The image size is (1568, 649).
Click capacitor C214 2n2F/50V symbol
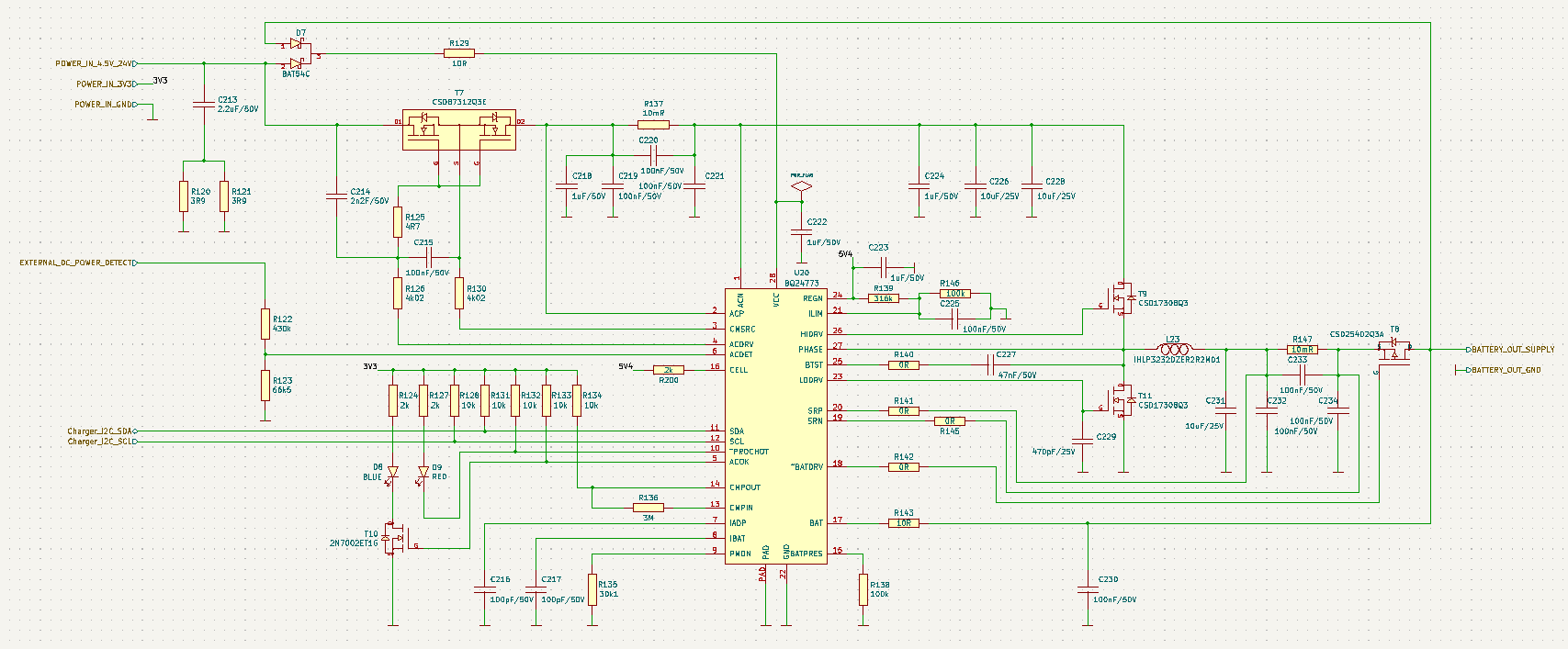tap(336, 196)
